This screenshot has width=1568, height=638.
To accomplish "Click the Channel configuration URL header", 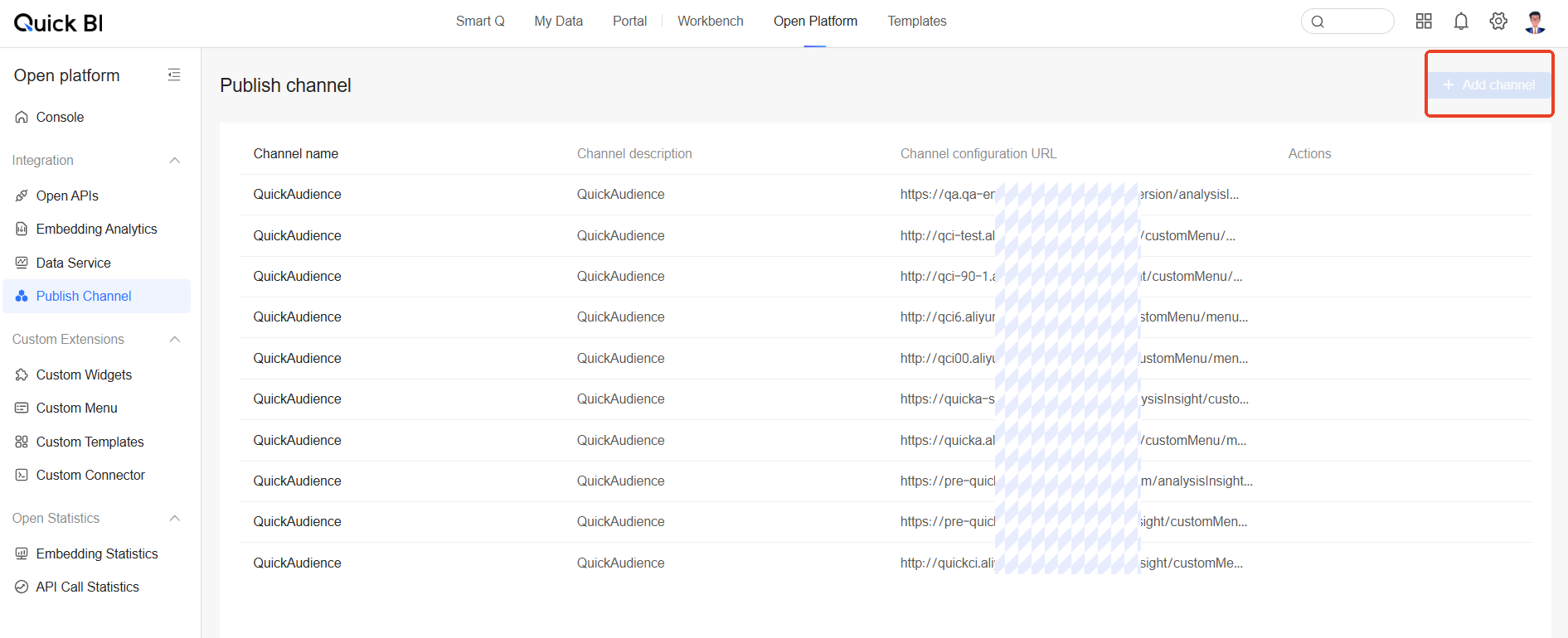I will click(x=978, y=154).
